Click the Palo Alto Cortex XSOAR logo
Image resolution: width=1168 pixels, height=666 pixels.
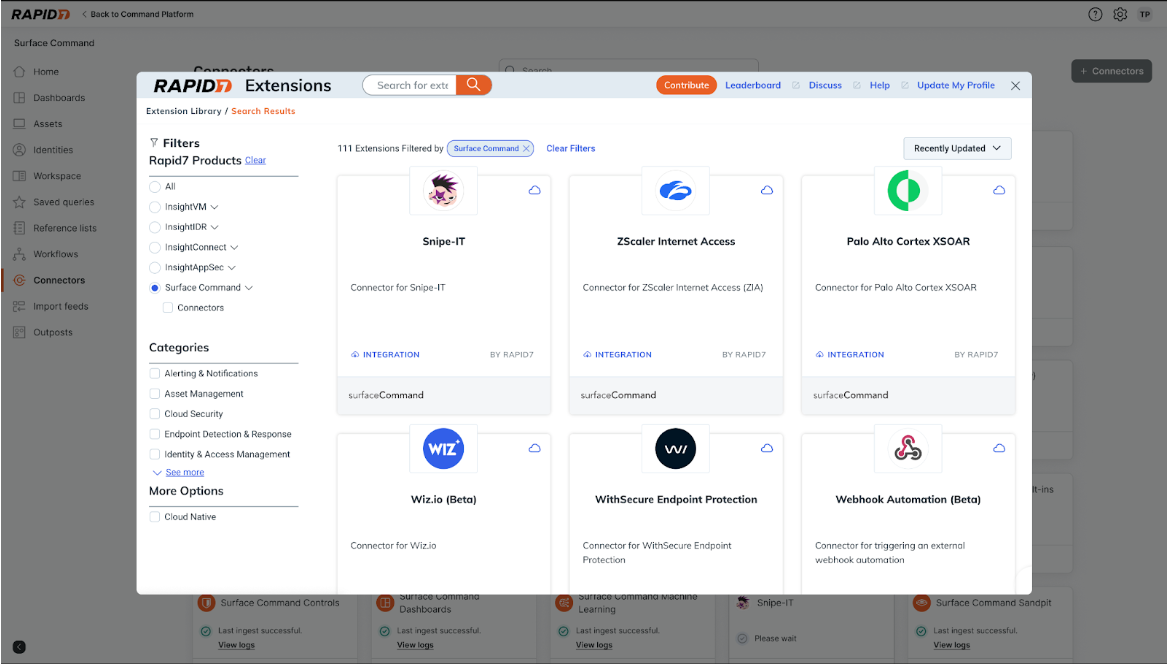[907, 190]
